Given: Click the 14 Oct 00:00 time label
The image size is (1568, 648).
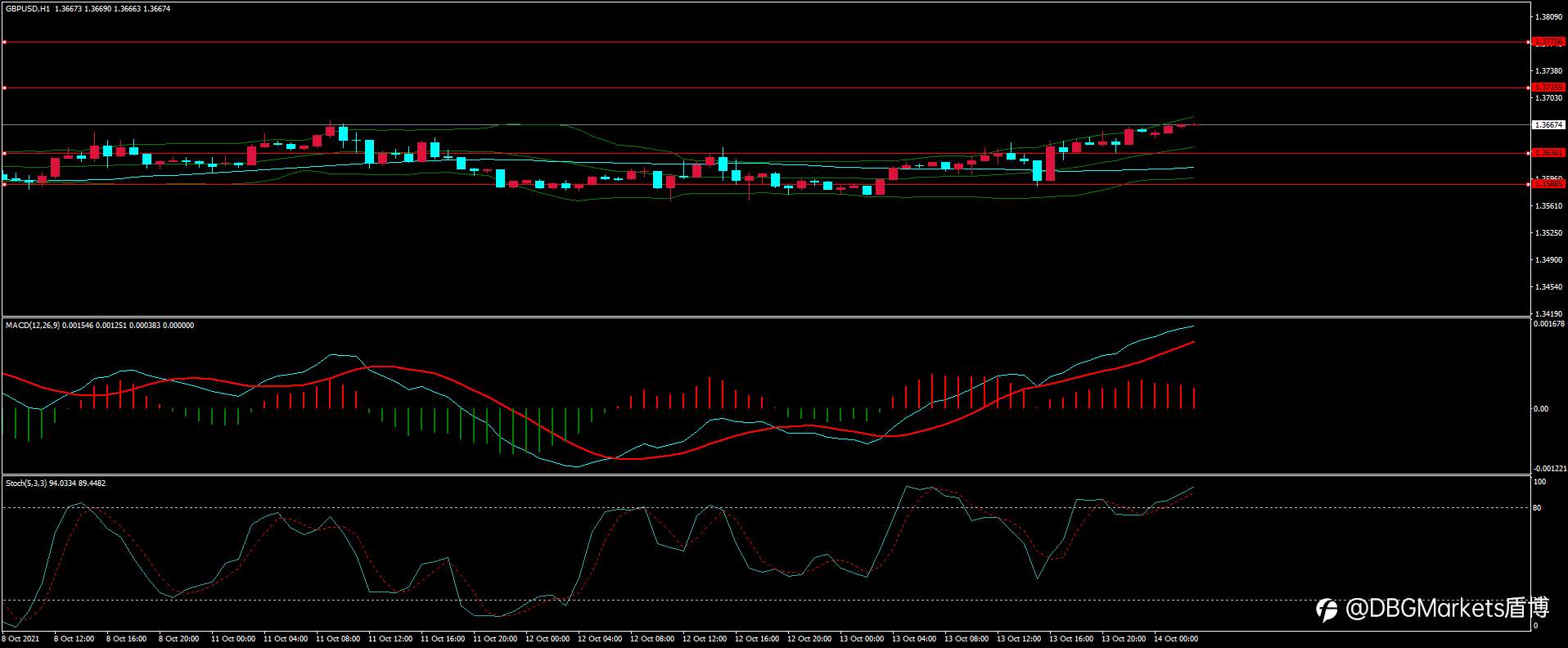Looking at the screenshot, I should pos(1175,639).
